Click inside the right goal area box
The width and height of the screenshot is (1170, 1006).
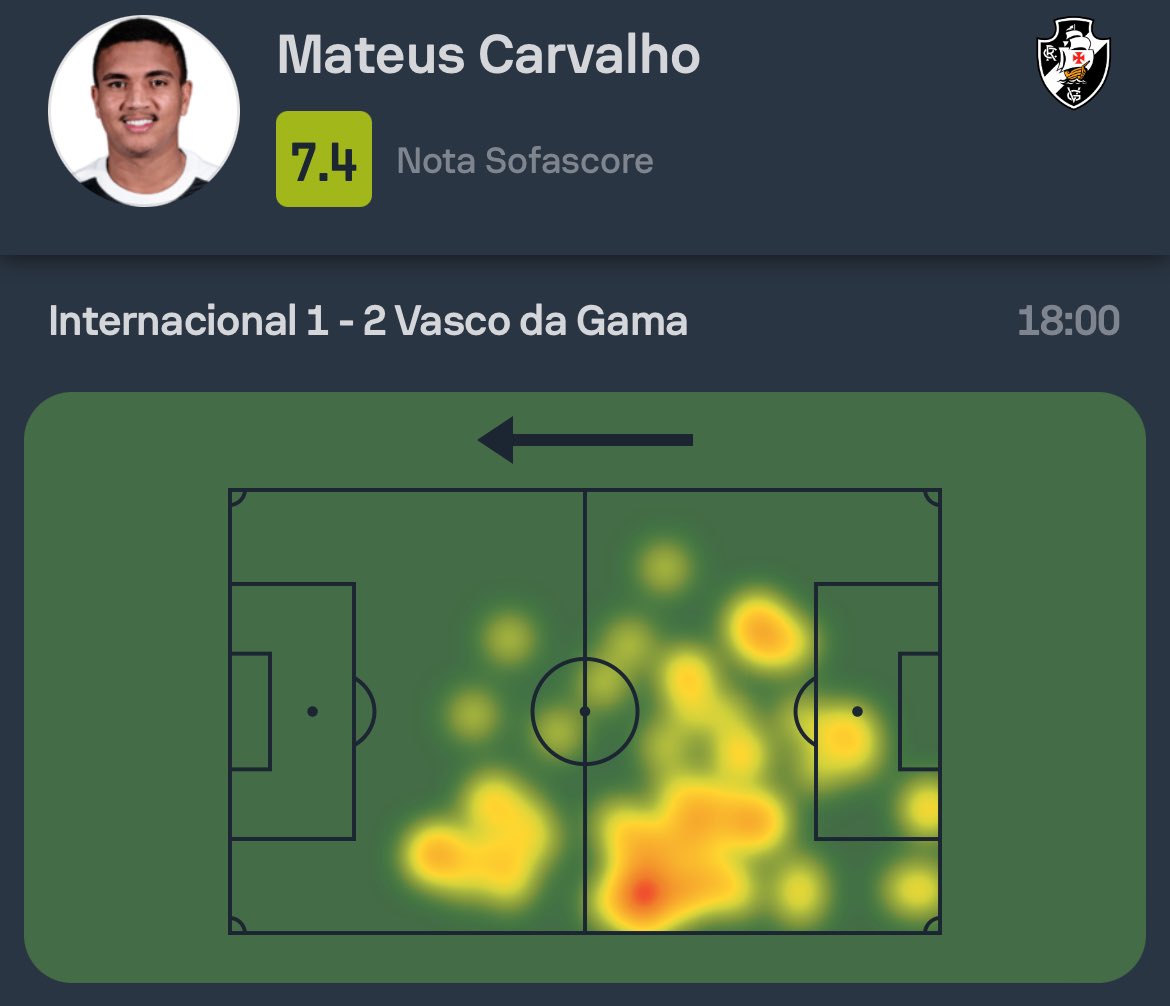pos(919,711)
